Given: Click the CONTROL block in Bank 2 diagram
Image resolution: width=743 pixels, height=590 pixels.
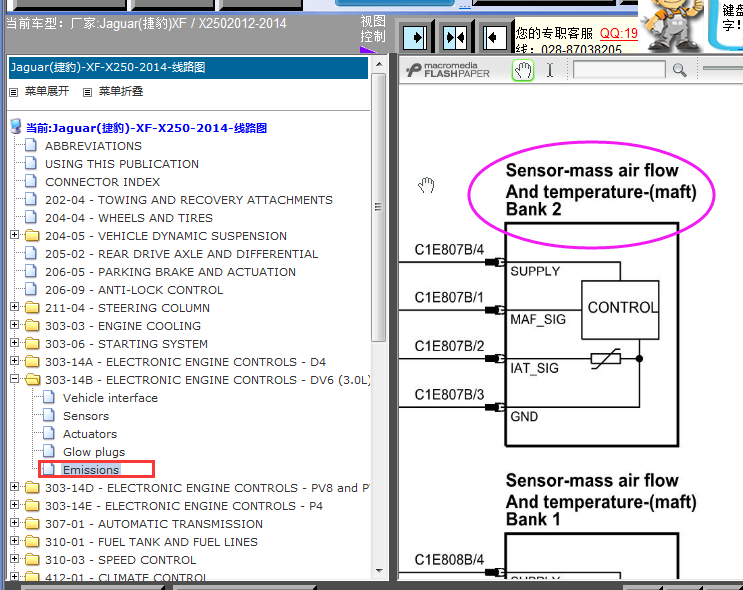Looking at the screenshot, I should click(620, 310).
